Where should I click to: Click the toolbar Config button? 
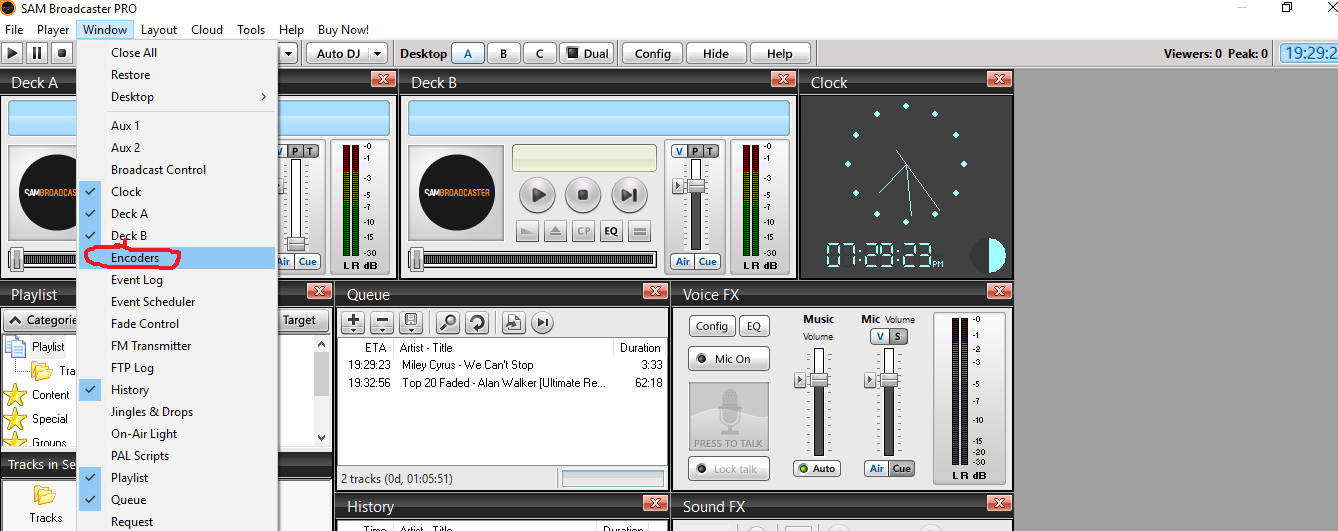point(653,54)
